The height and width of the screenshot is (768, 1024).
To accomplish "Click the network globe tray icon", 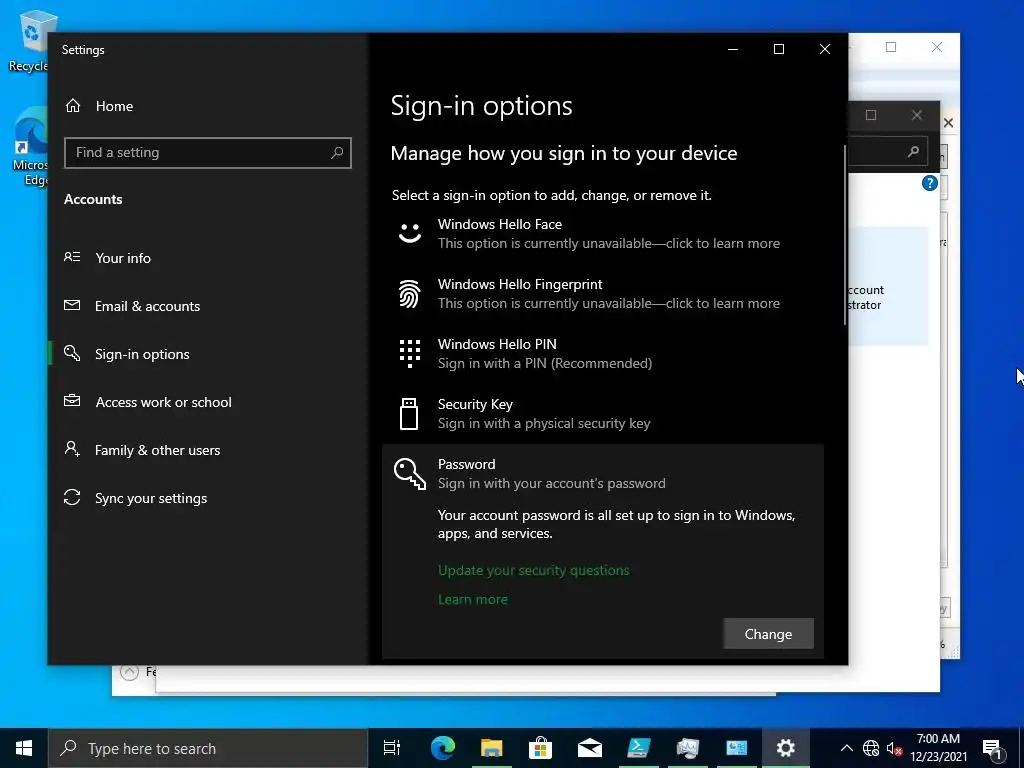I will (x=871, y=748).
